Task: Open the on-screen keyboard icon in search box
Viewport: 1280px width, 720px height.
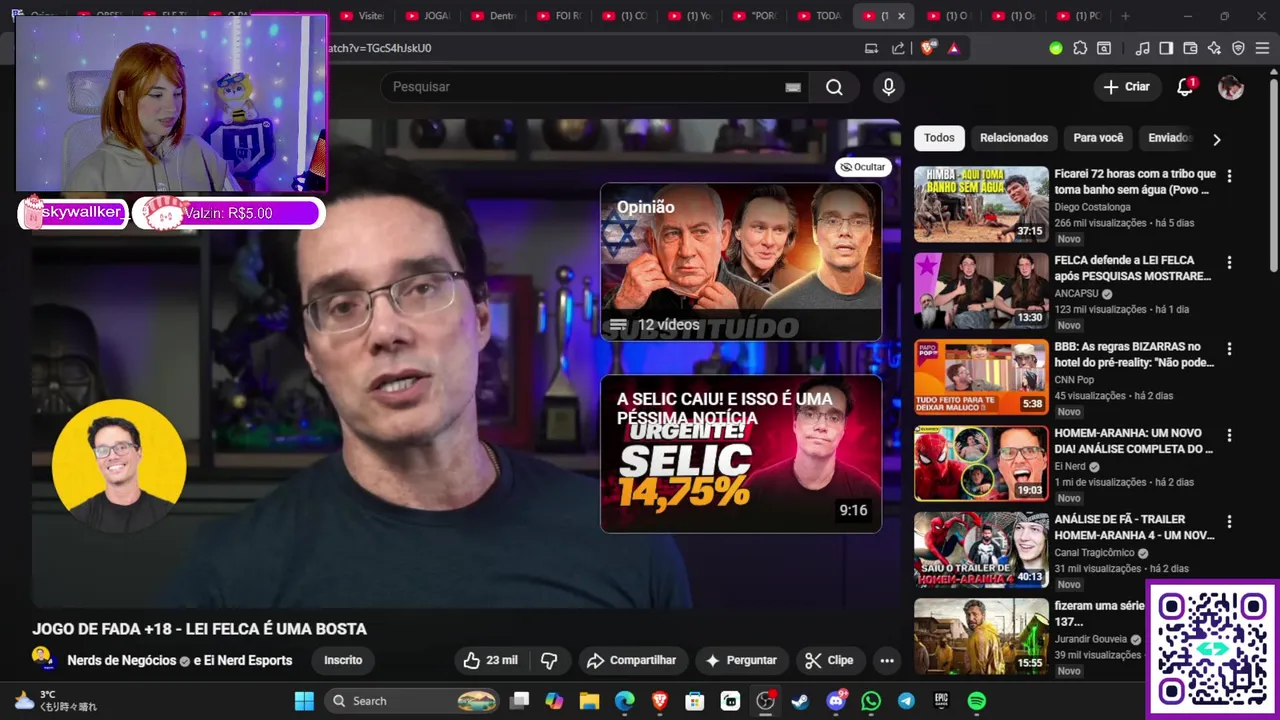Action: (x=793, y=87)
